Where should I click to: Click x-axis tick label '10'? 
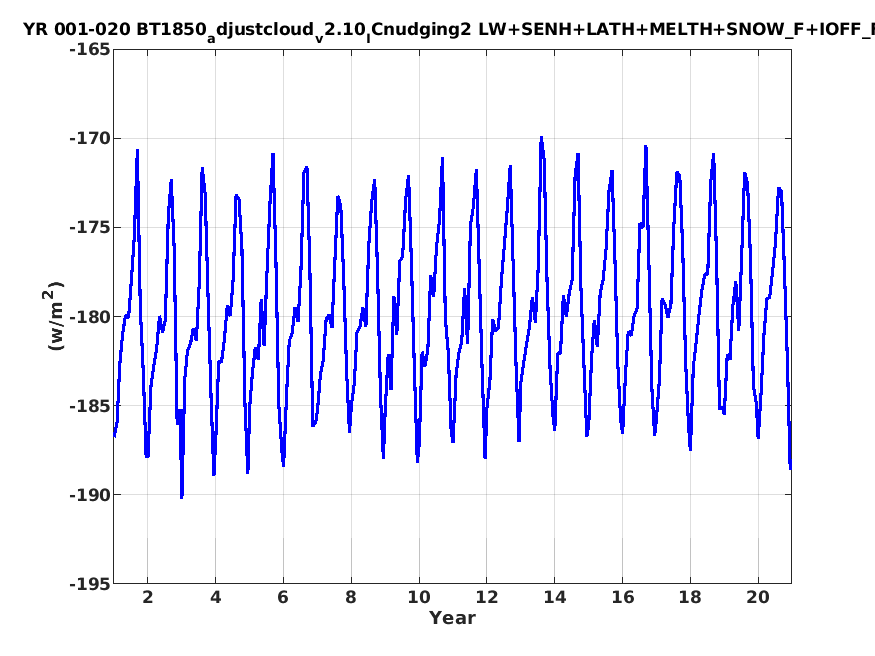pos(419,597)
